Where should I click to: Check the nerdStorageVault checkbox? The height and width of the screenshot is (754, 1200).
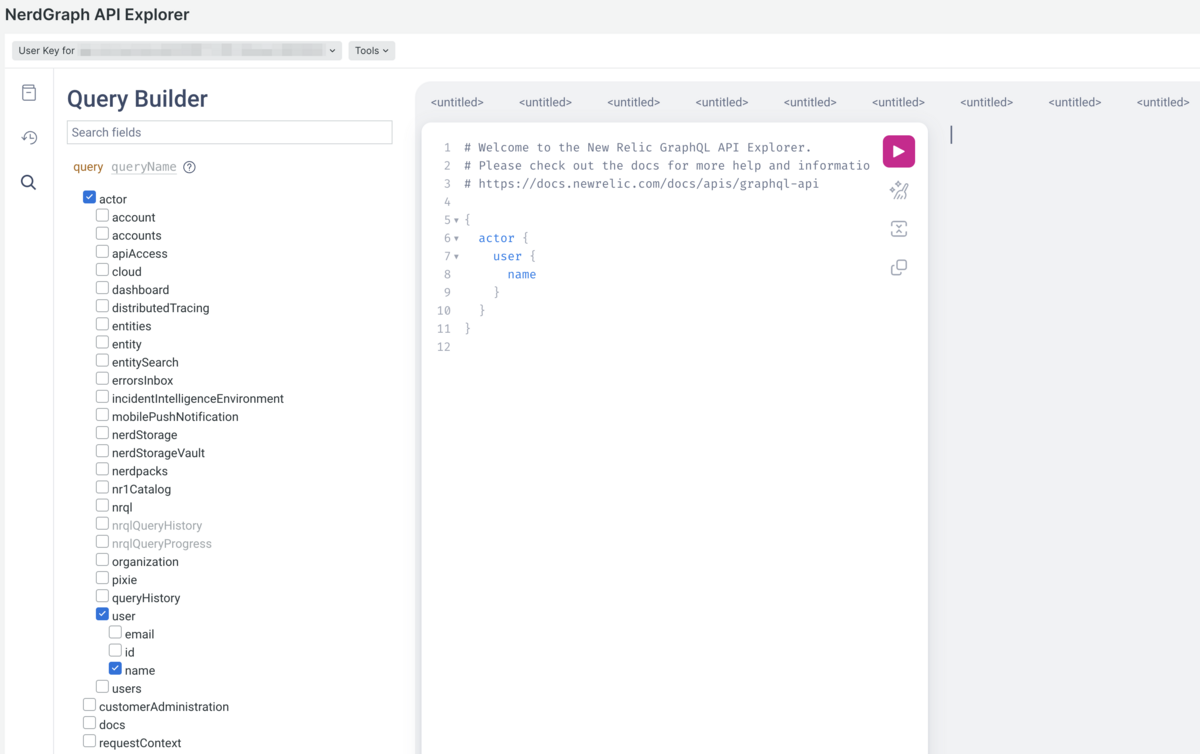(102, 451)
